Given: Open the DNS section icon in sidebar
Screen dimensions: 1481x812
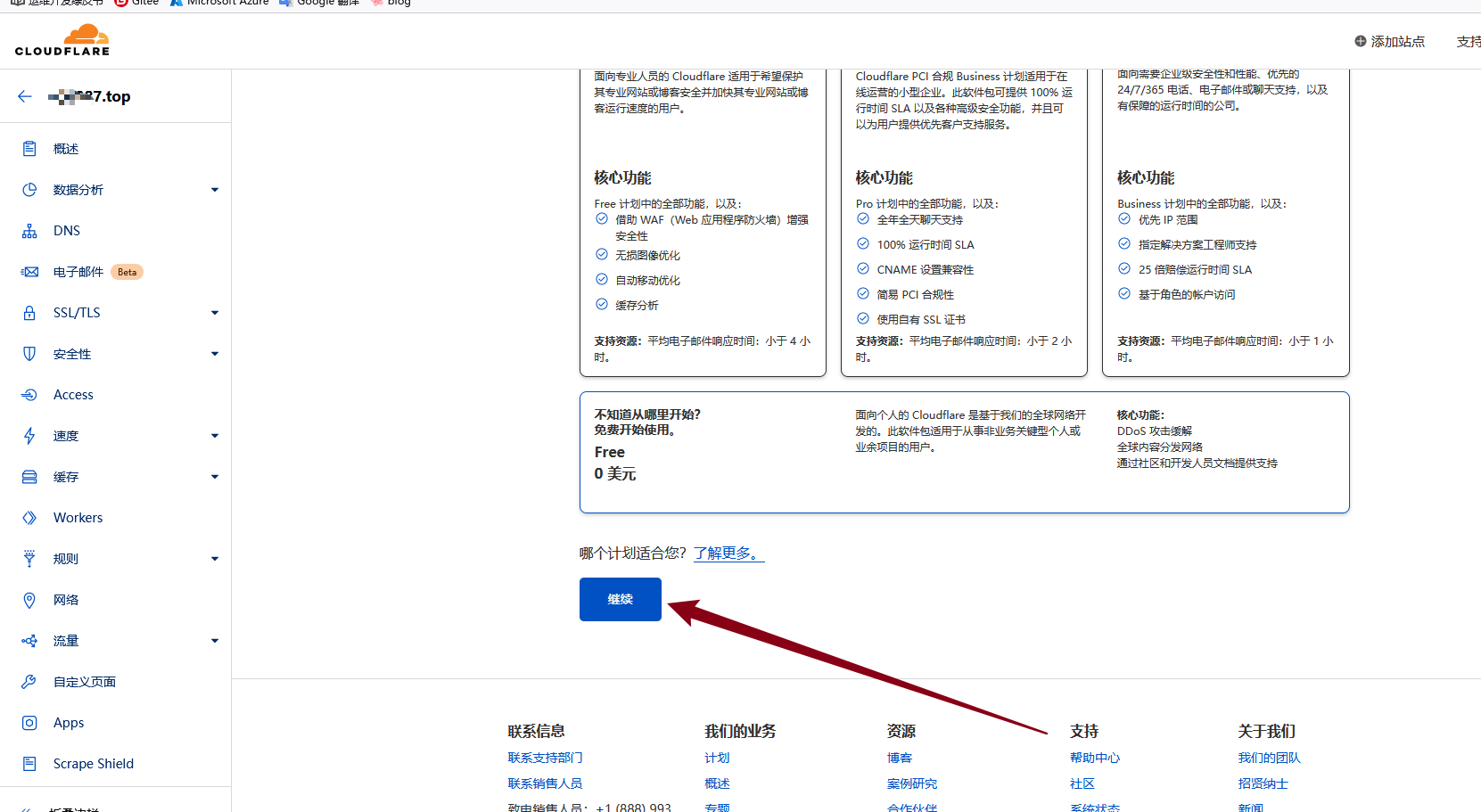Looking at the screenshot, I should pyautogui.click(x=29, y=231).
